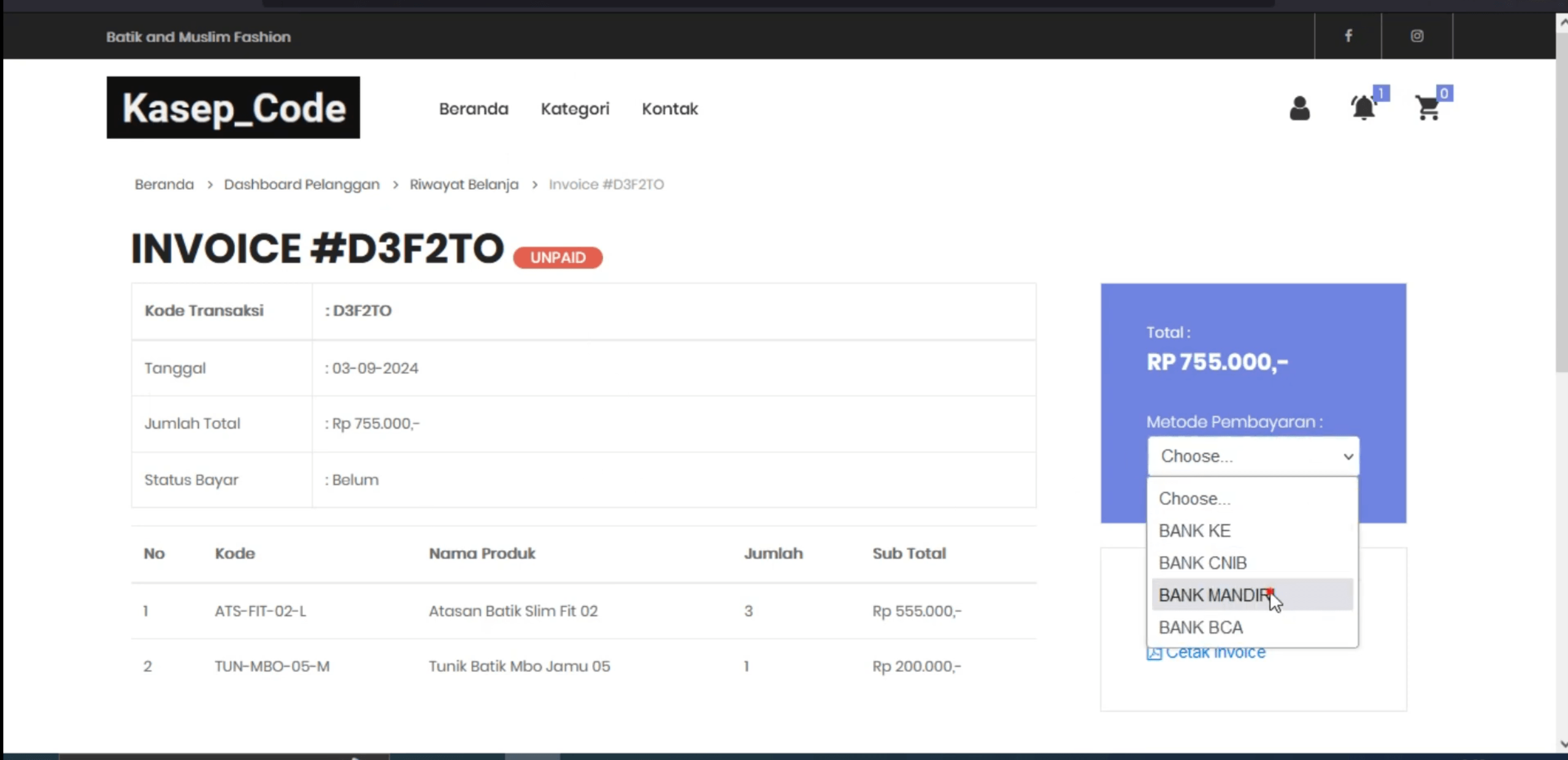The height and width of the screenshot is (760, 1568).
Task: Click the Tanggal value 03-09-2024
Action: 375,368
